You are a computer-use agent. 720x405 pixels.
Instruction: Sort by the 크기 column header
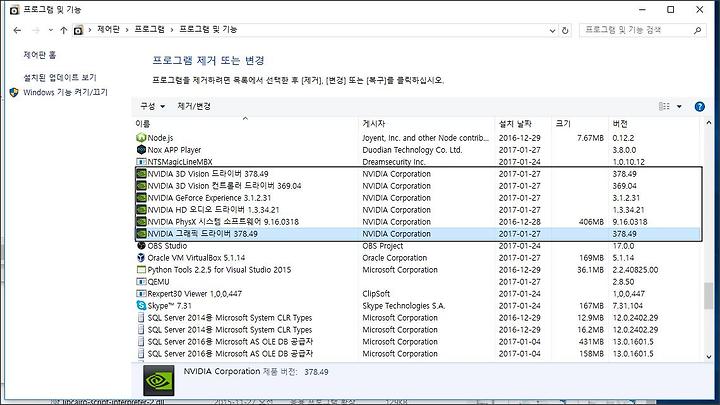(580, 124)
